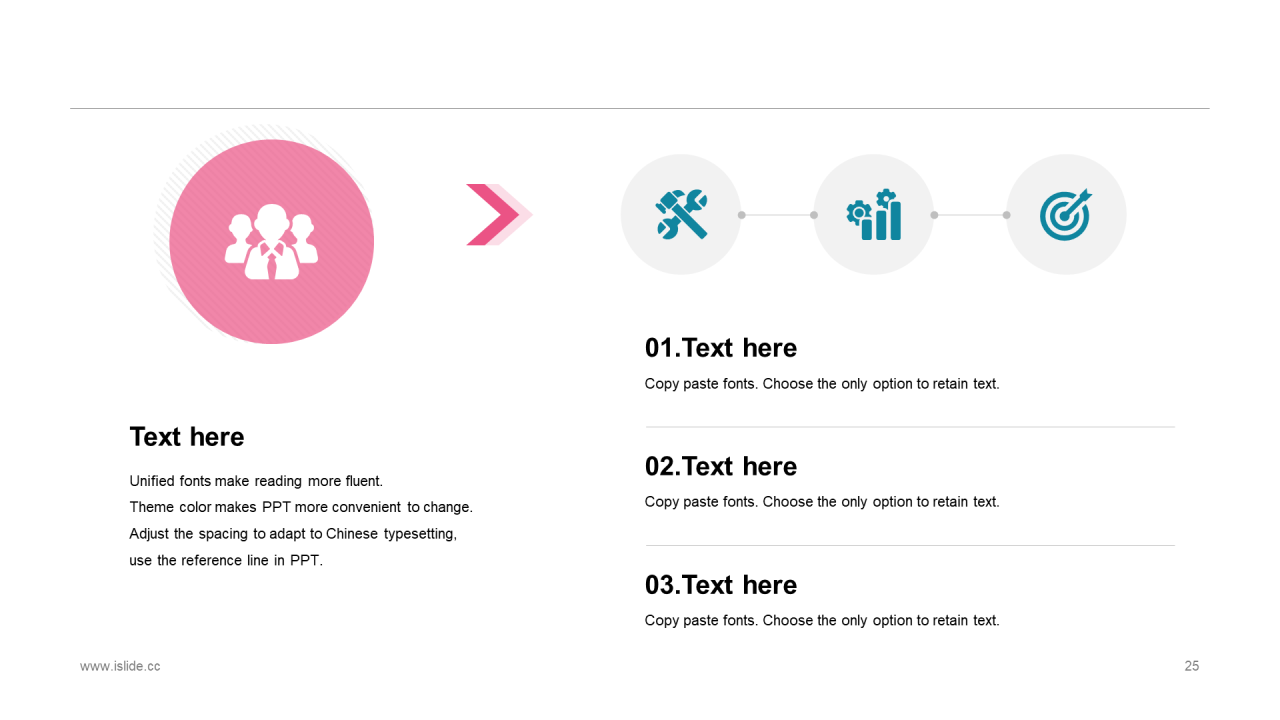This screenshot has width=1280, height=720.
Task: Click the pink chevron arrow shape
Action: [493, 214]
